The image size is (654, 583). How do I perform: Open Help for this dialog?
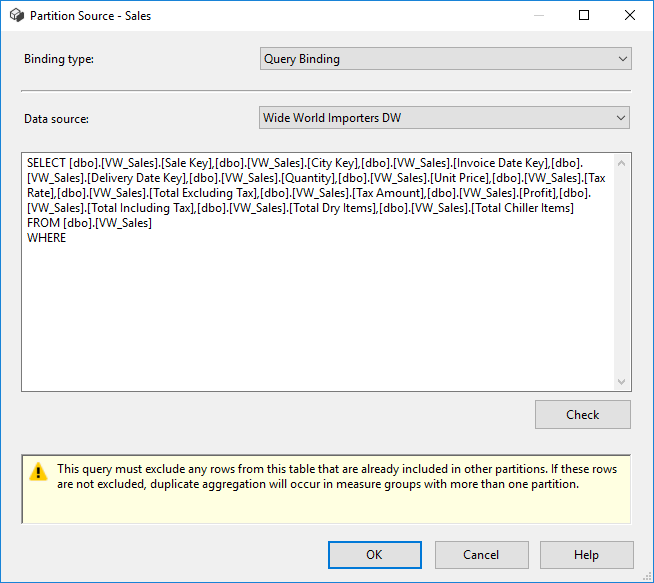(586, 555)
